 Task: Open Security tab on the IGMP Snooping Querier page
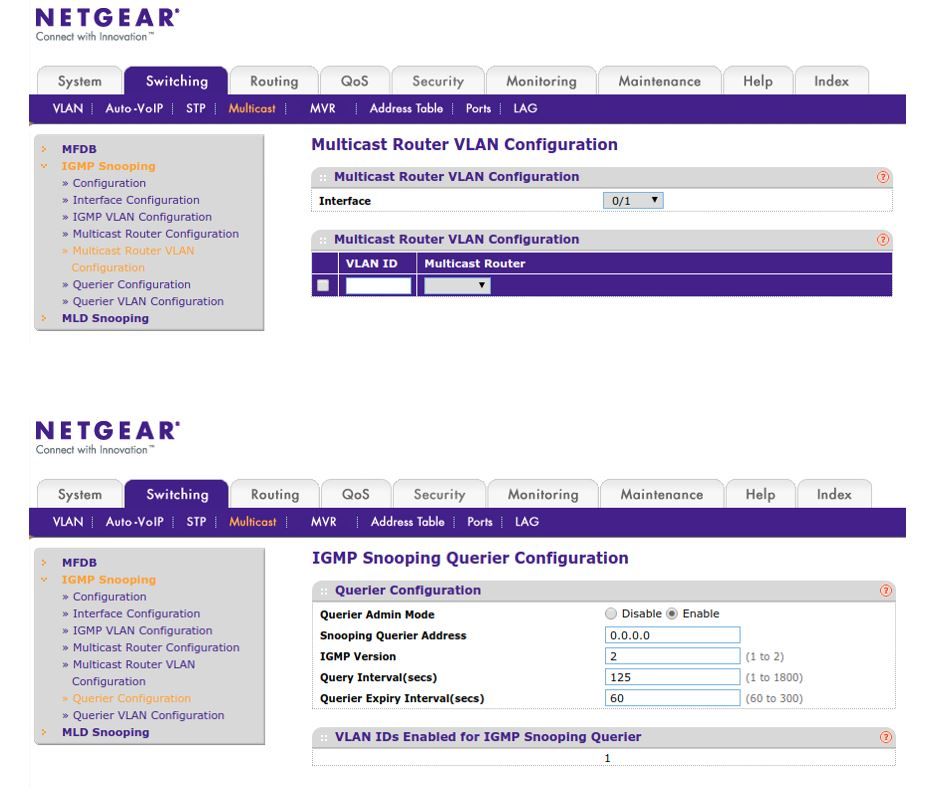click(x=439, y=494)
